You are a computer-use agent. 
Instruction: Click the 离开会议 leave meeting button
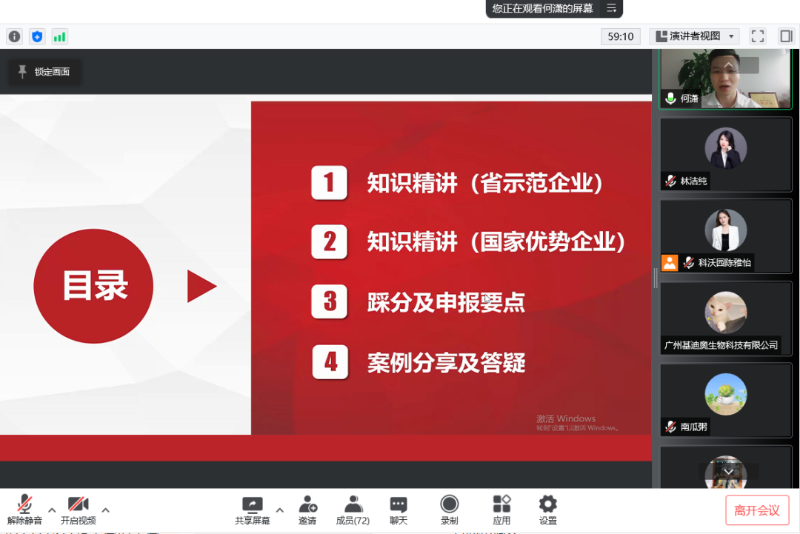tap(757, 510)
